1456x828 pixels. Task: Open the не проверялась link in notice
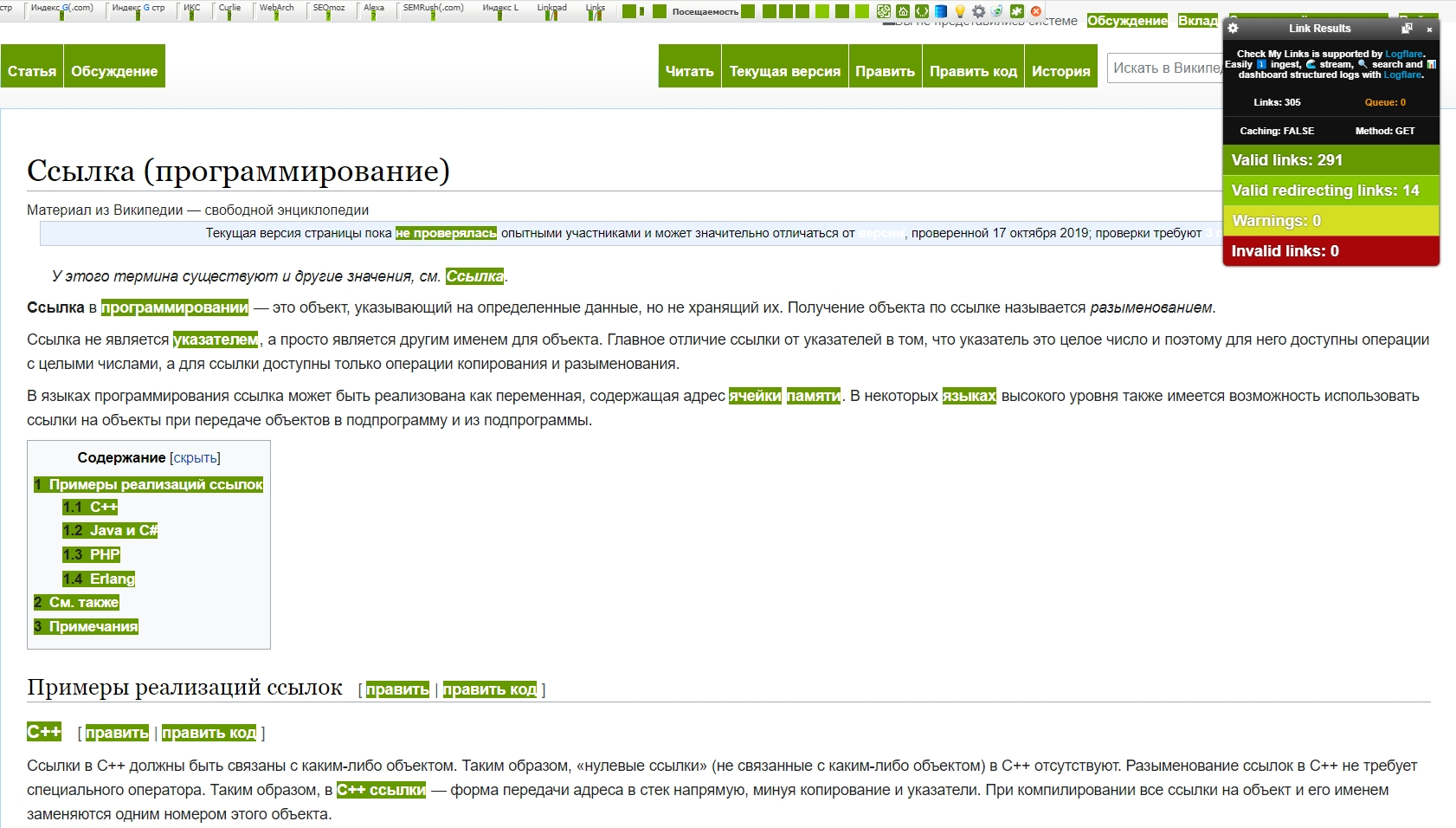446,233
